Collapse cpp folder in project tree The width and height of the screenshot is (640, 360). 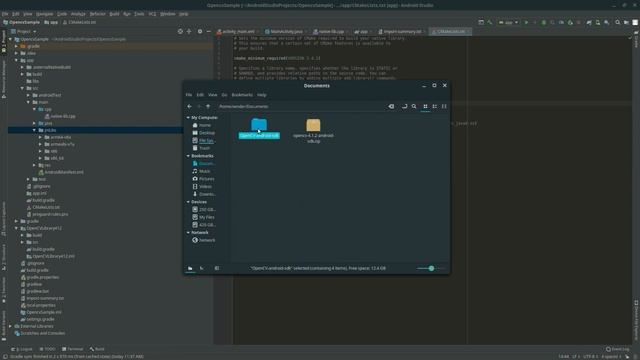[x=34, y=109]
